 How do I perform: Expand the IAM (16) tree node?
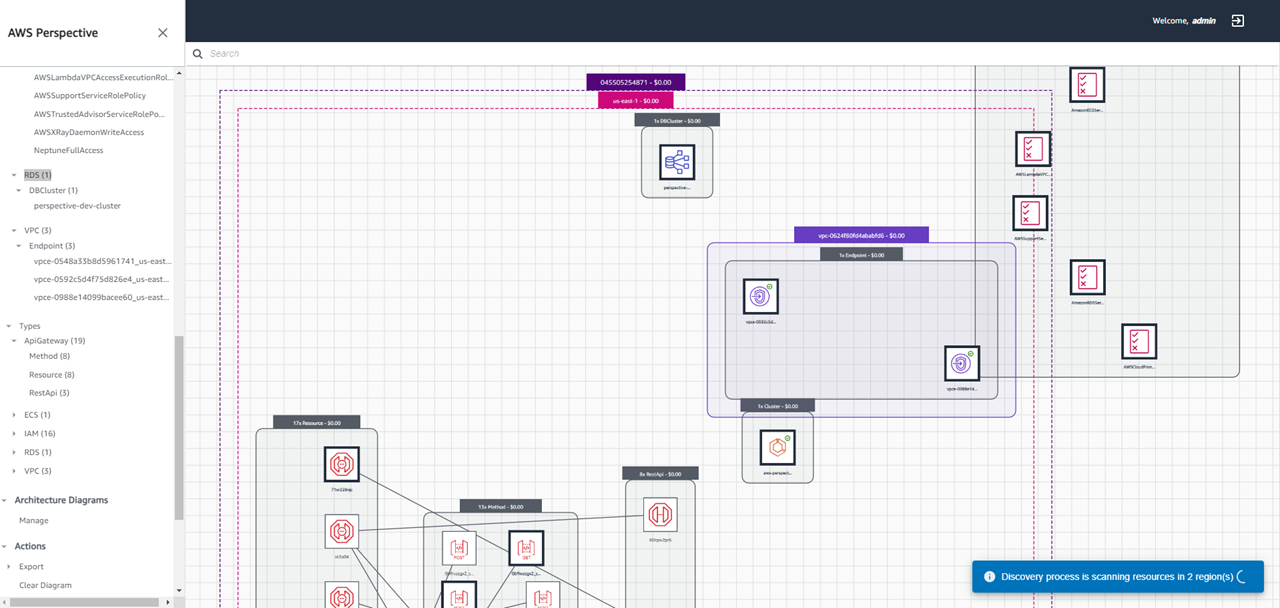[x=13, y=433]
